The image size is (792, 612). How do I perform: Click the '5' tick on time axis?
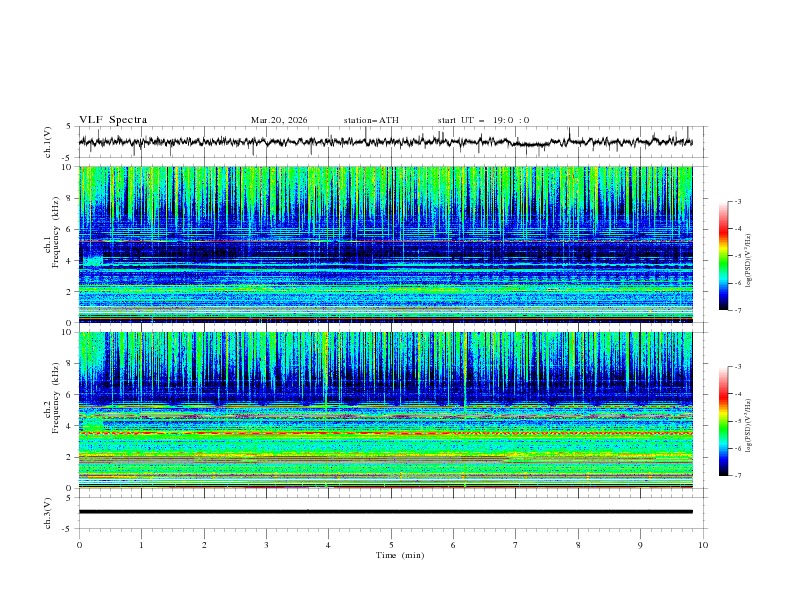pos(391,545)
